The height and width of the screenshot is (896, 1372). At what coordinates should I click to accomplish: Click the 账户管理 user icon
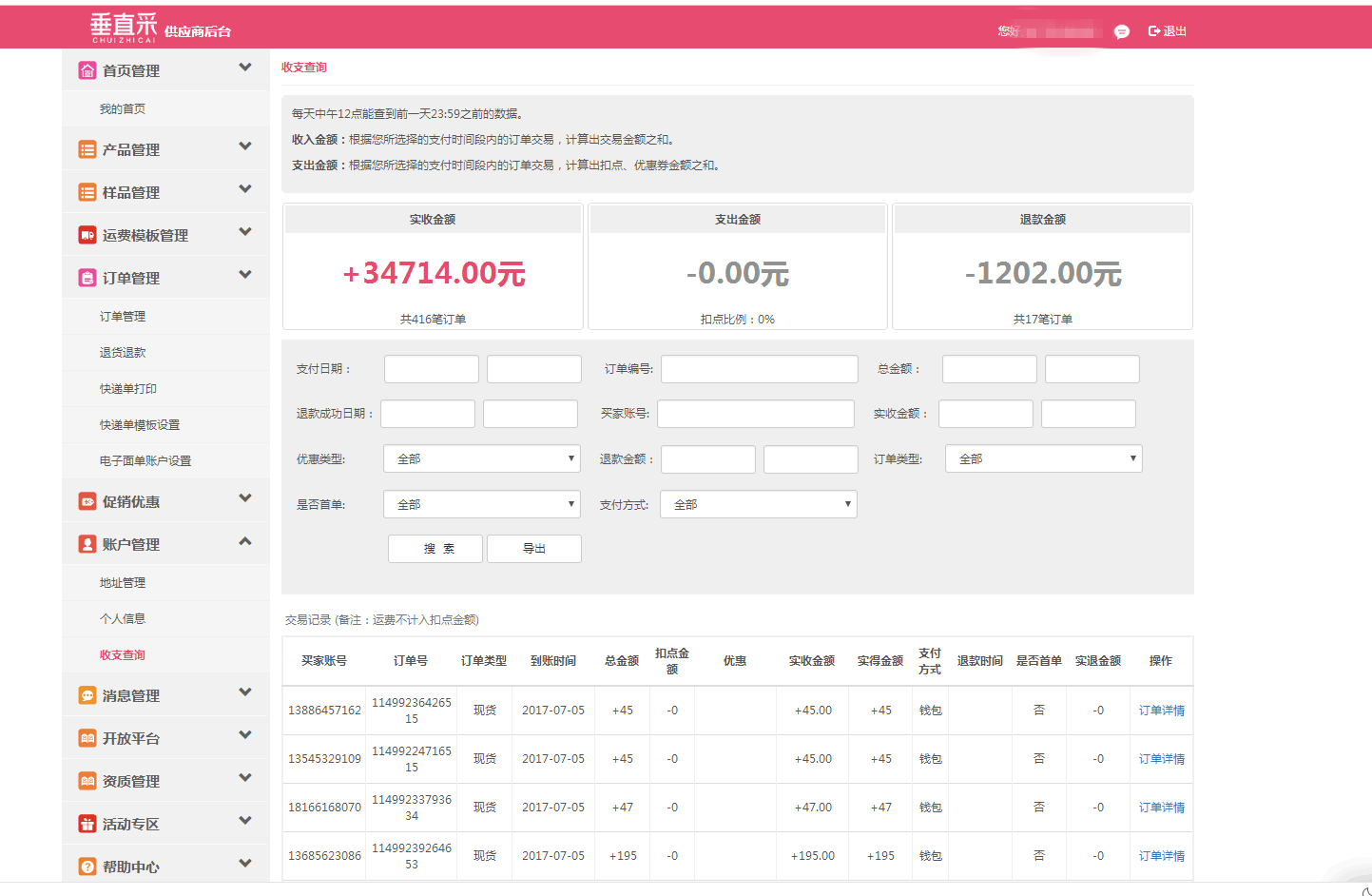tap(87, 544)
